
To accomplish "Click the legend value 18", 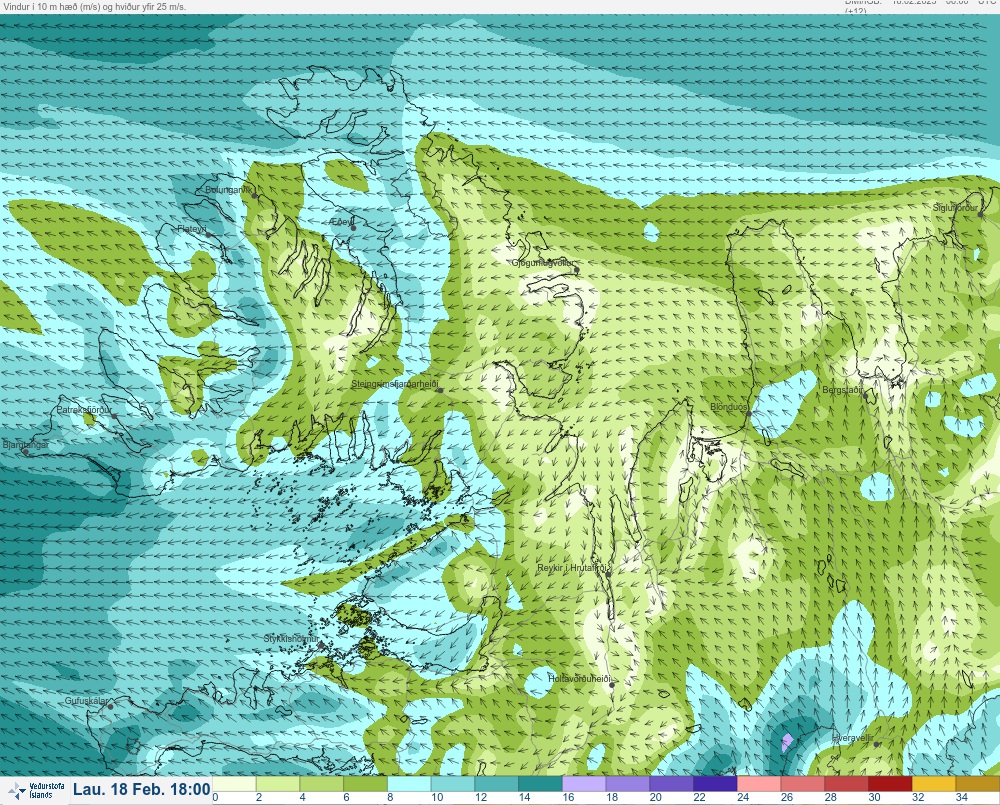I will 612,797.
